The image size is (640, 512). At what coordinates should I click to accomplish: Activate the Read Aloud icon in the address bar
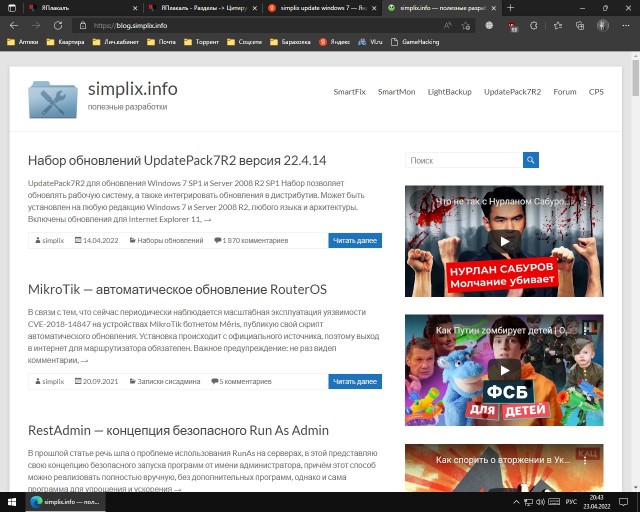click(447, 26)
